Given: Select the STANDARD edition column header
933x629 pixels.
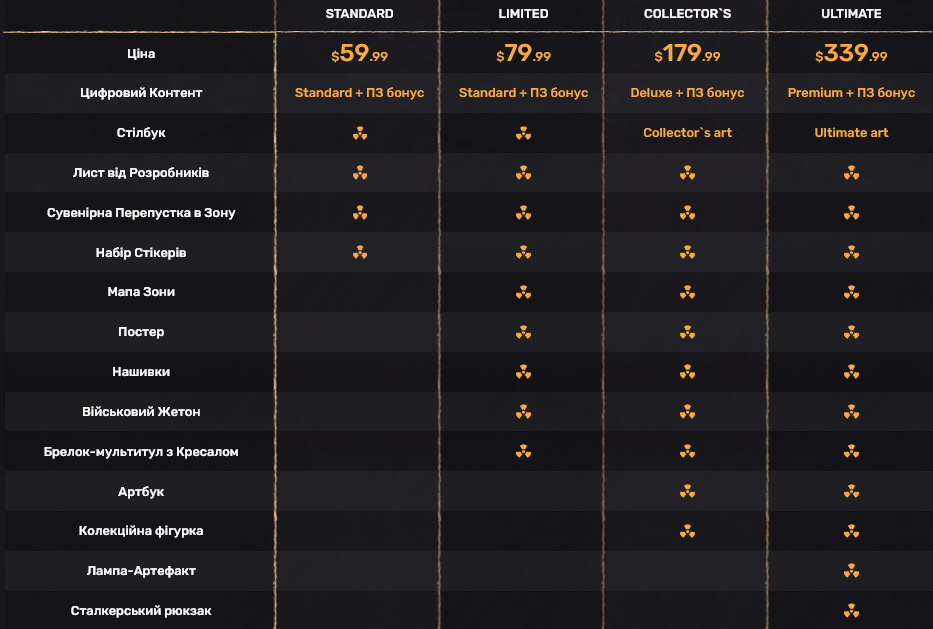Looking at the screenshot, I should pyautogui.click(x=359, y=14).
